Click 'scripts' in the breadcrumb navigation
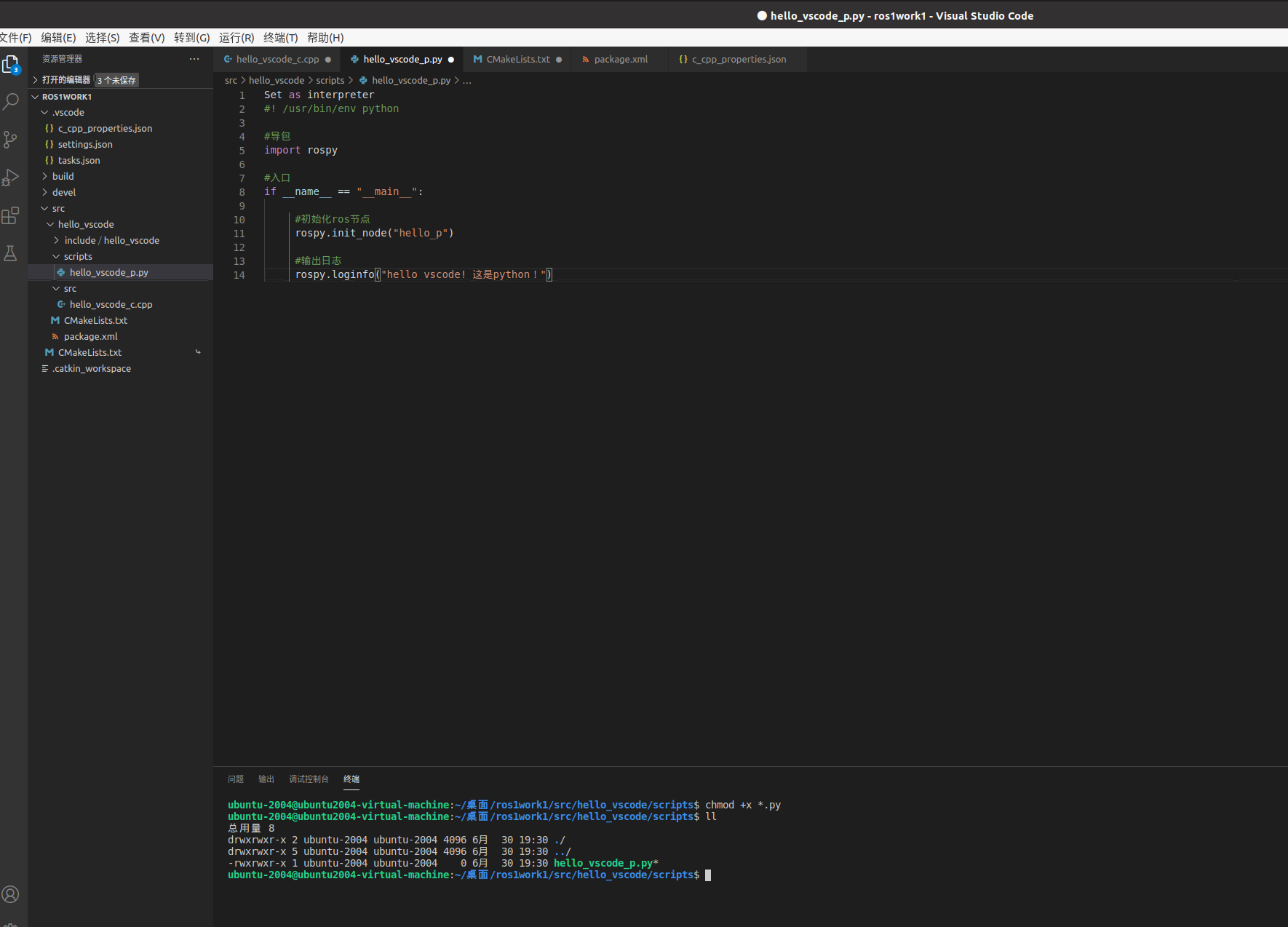Screen dimensions: 1288x927 330,80
